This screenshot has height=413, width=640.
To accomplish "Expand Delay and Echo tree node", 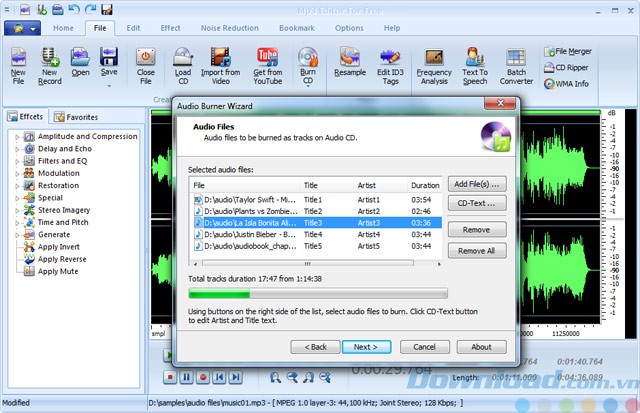I will tap(17, 149).
